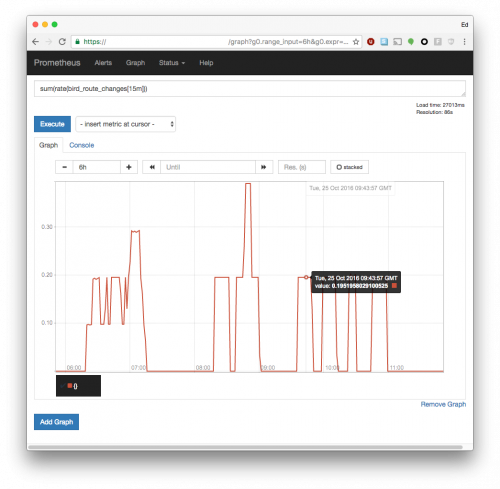The image size is (500, 489).
Task: Click the highlighted data point on the graph
Action: coord(306,277)
